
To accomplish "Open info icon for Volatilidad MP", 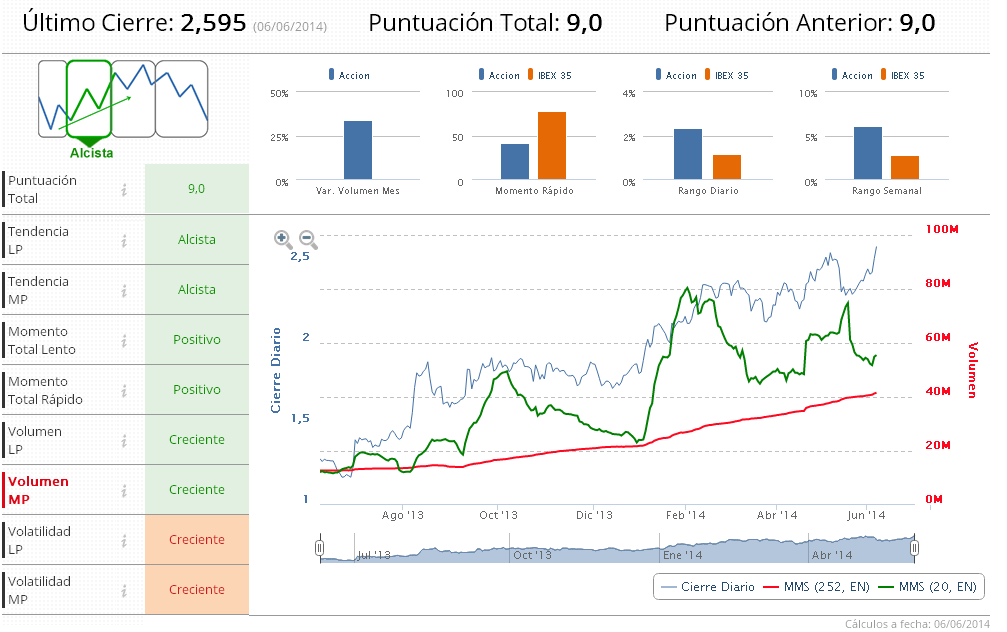I will (x=124, y=591).
